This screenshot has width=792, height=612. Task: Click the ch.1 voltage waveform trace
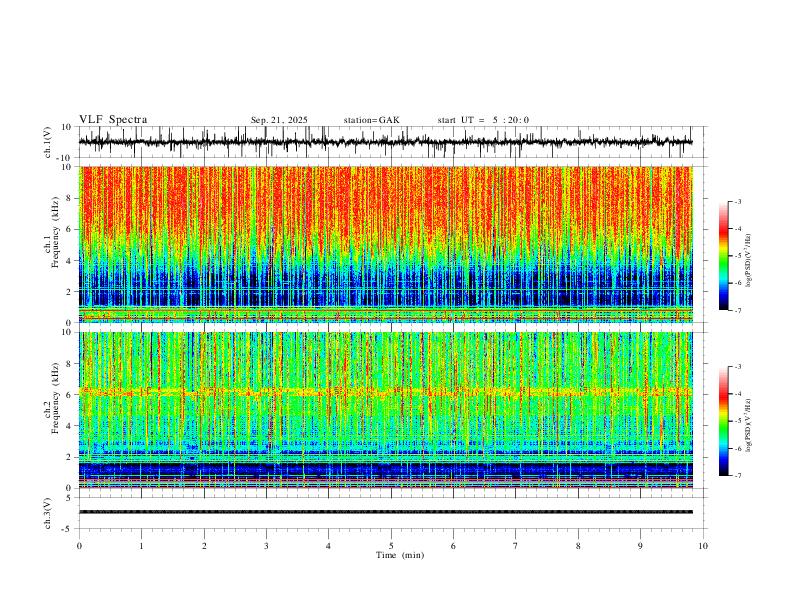(x=385, y=142)
